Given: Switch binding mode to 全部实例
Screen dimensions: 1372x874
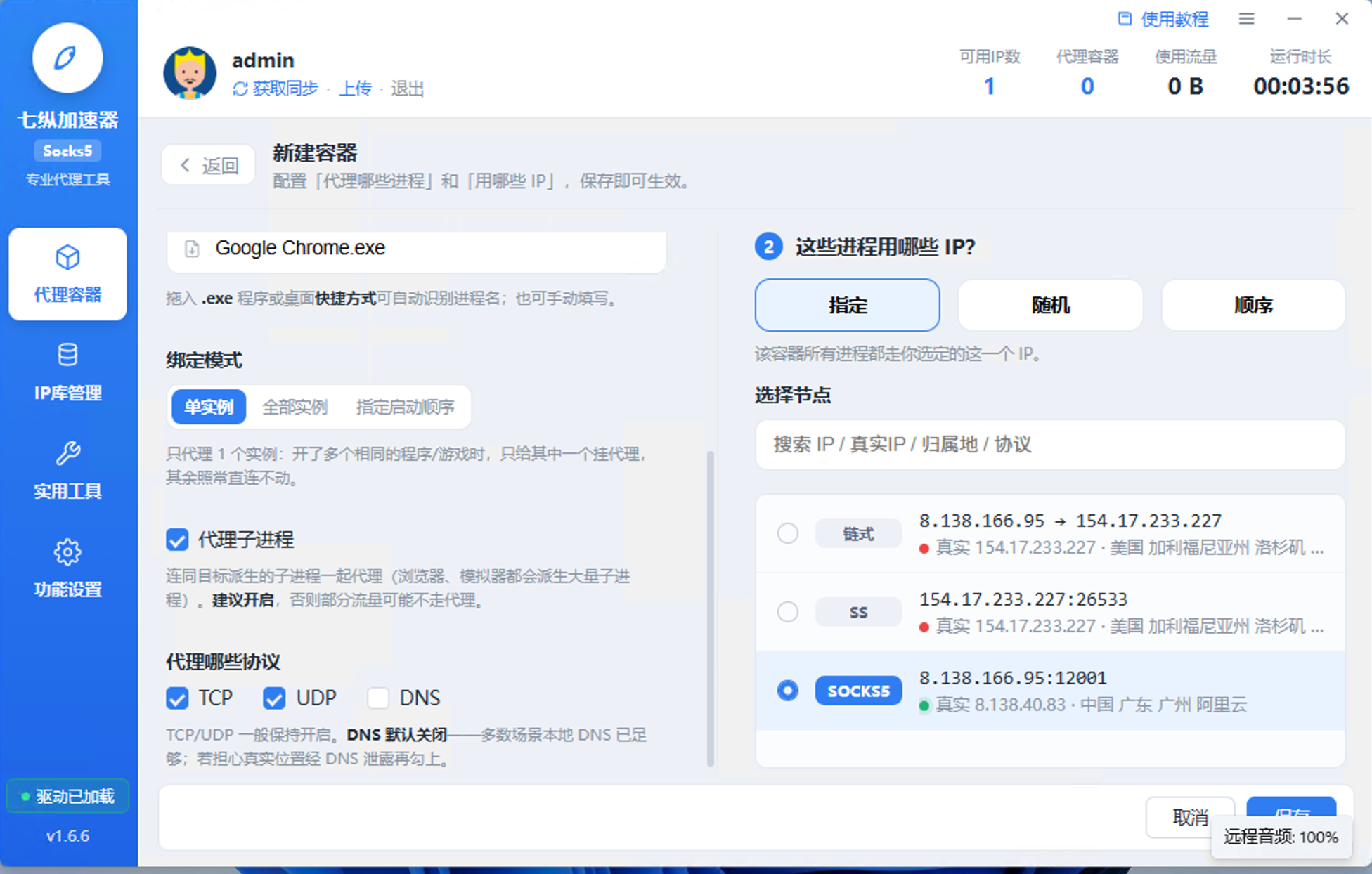Looking at the screenshot, I should point(295,407).
